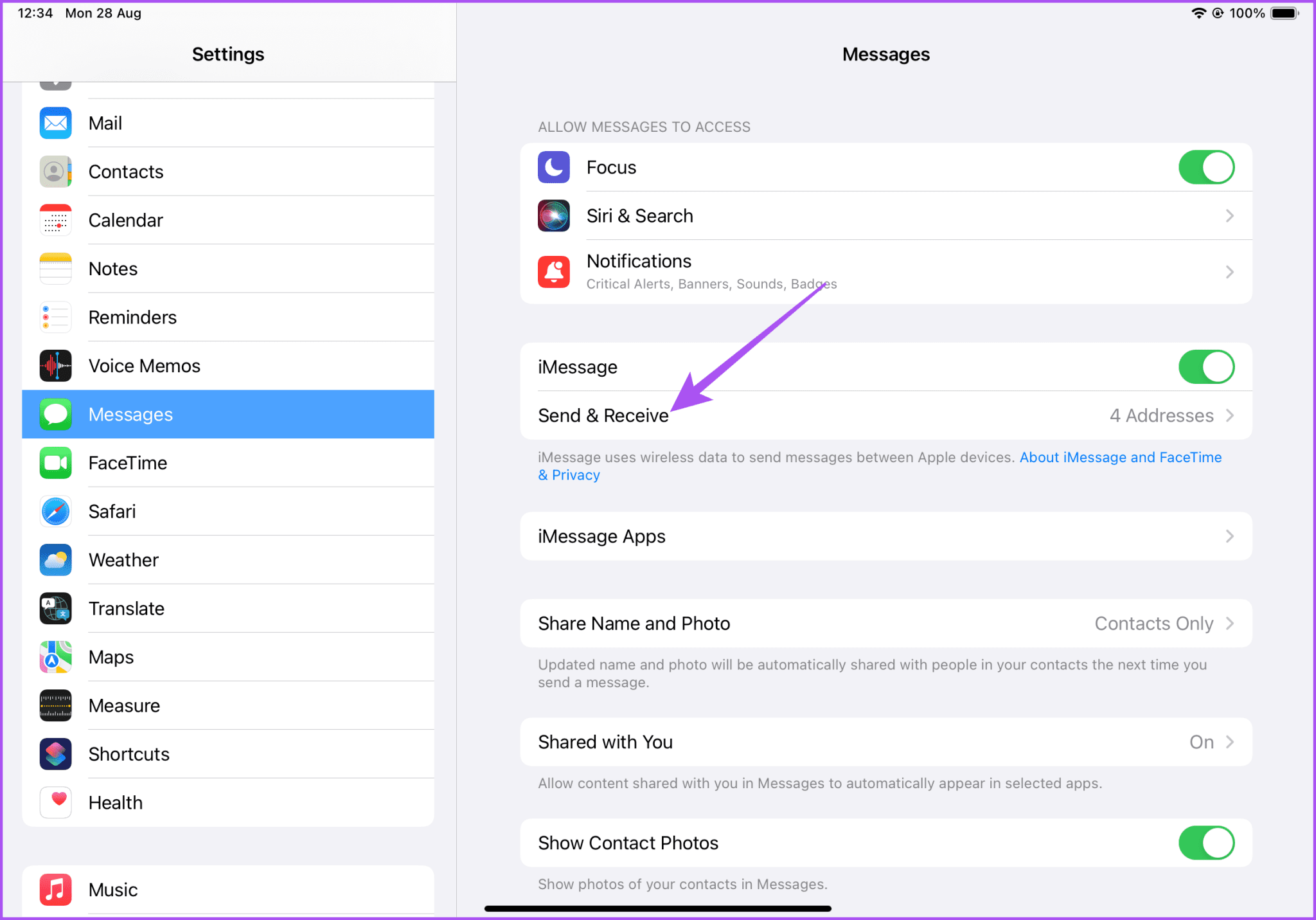This screenshot has width=1316, height=920.
Task: Disable the iMessage switch
Action: (1206, 366)
